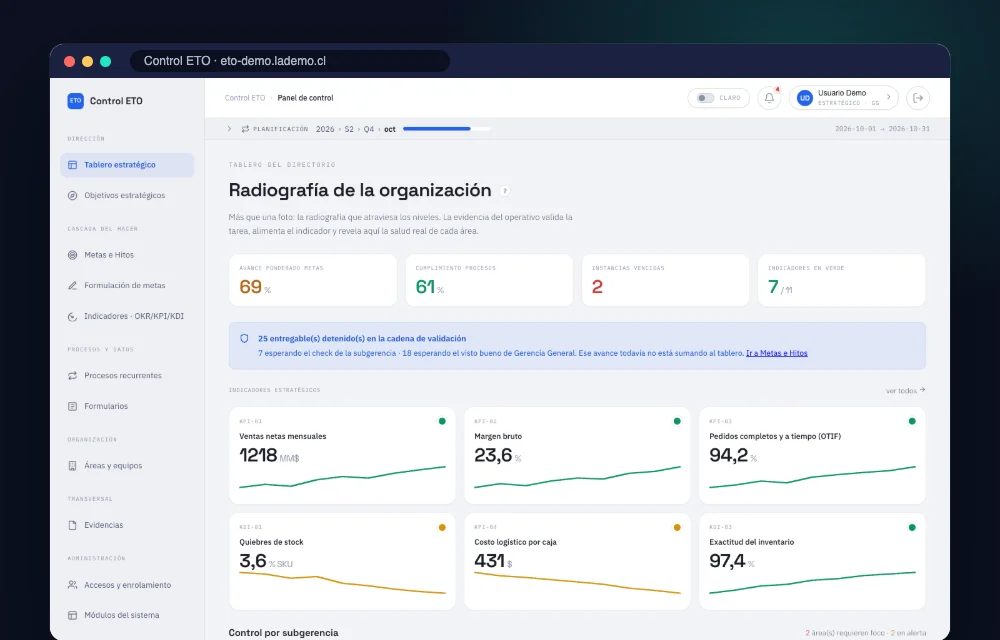Go to Metas e Hitos in the sidebar
This screenshot has height=640, width=1000.
pos(127,255)
